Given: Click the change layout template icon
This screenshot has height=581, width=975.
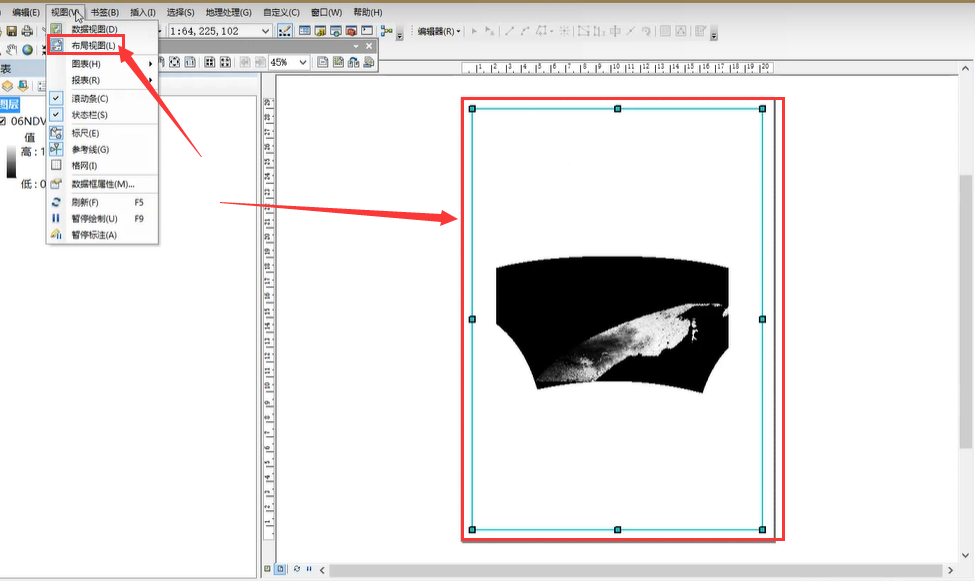Looking at the screenshot, I should point(354,62).
